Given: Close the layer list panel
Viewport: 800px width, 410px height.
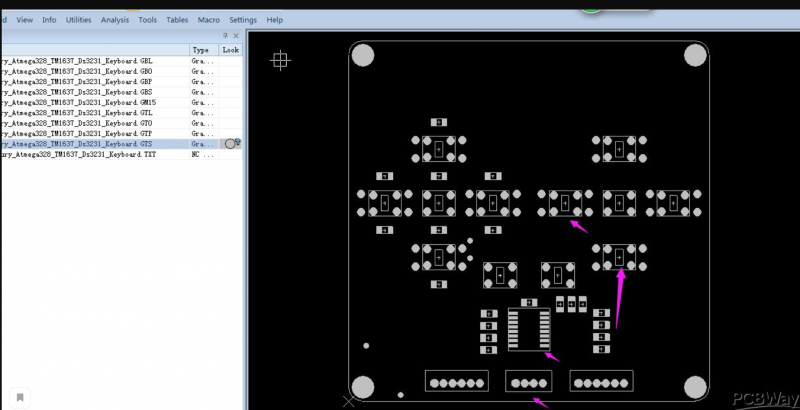Looking at the screenshot, I should click(236, 36).
